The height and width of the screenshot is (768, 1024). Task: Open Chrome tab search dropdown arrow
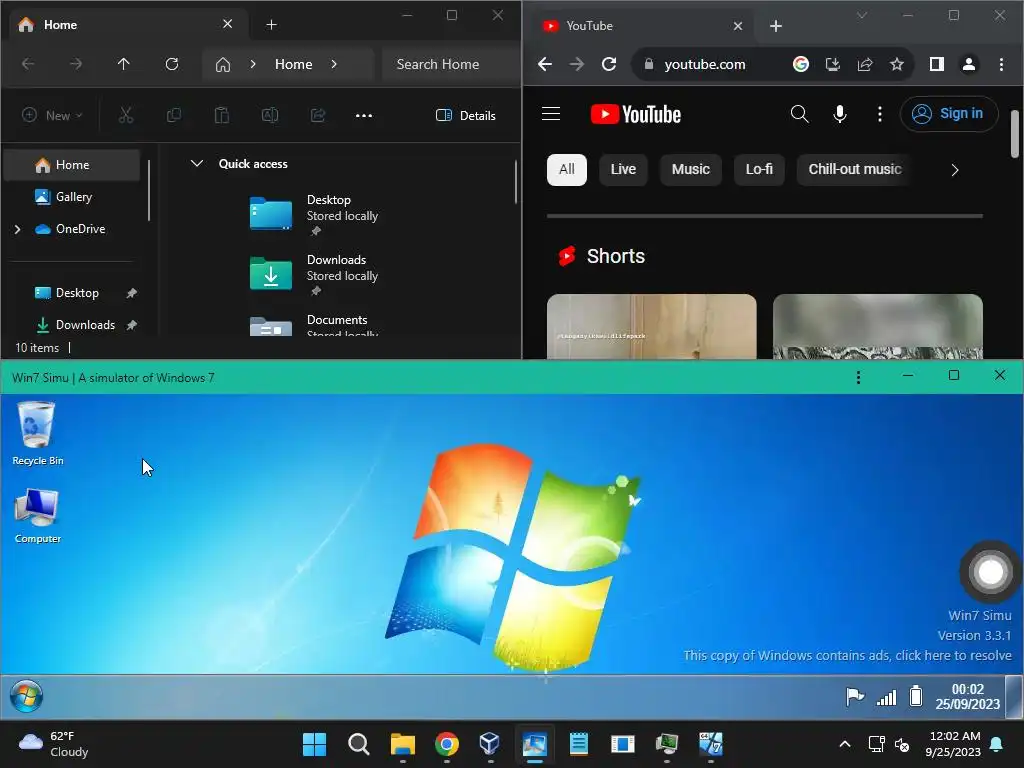(862, 15)
